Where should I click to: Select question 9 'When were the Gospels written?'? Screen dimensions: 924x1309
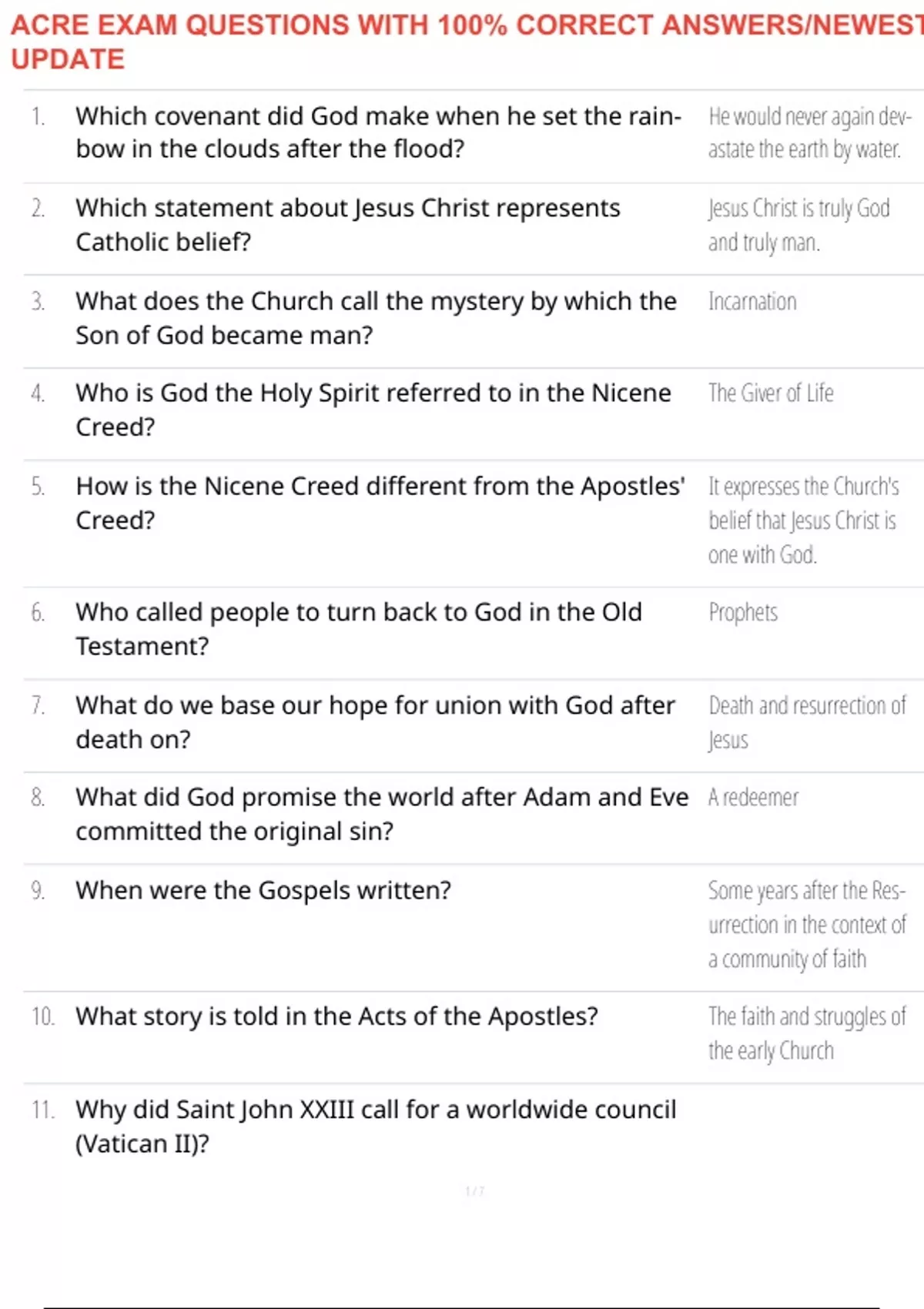point(263,890)
